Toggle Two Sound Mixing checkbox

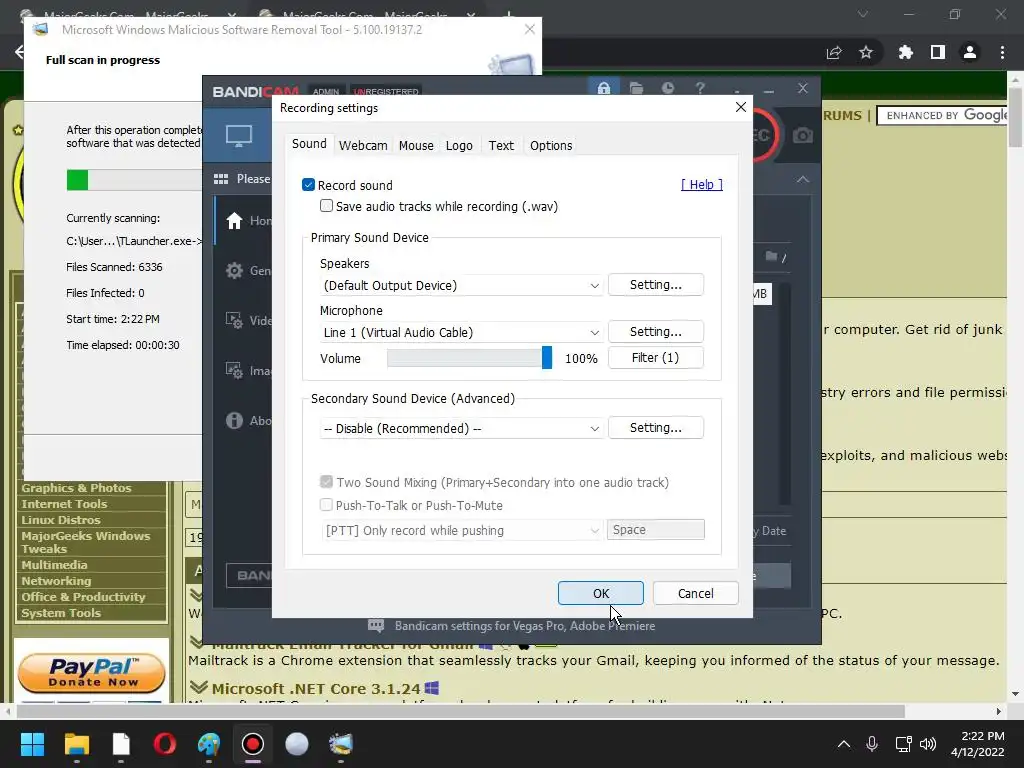tap(327, 482)
